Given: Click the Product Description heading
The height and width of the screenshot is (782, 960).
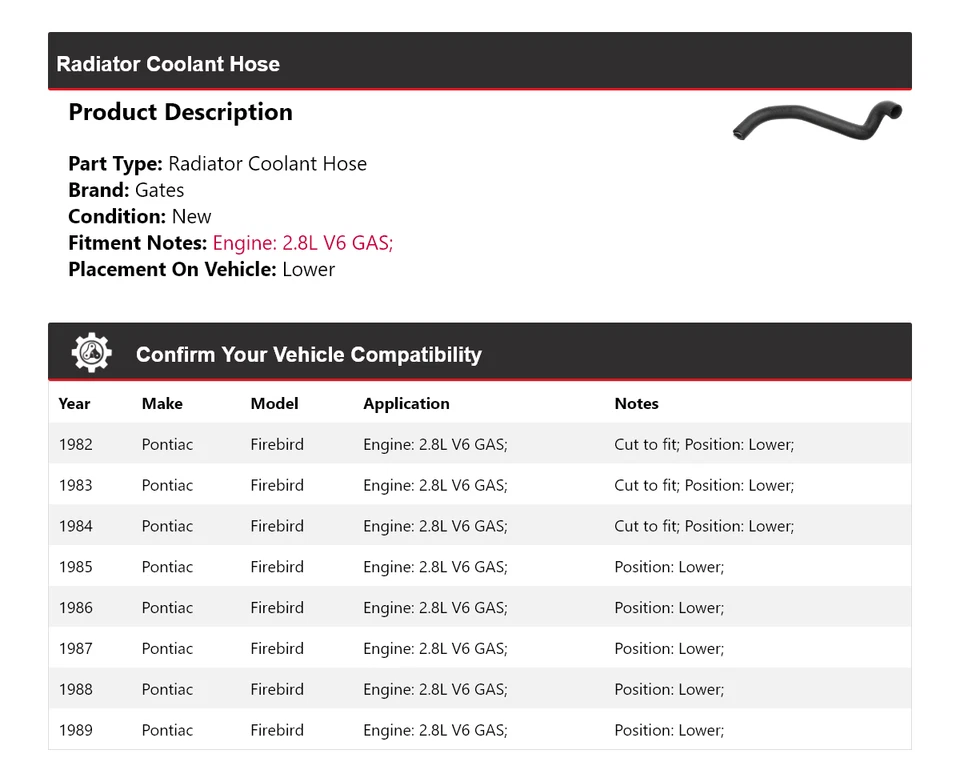Looking at the screenshot, I should pyautogui.click(x=180, y=112).
